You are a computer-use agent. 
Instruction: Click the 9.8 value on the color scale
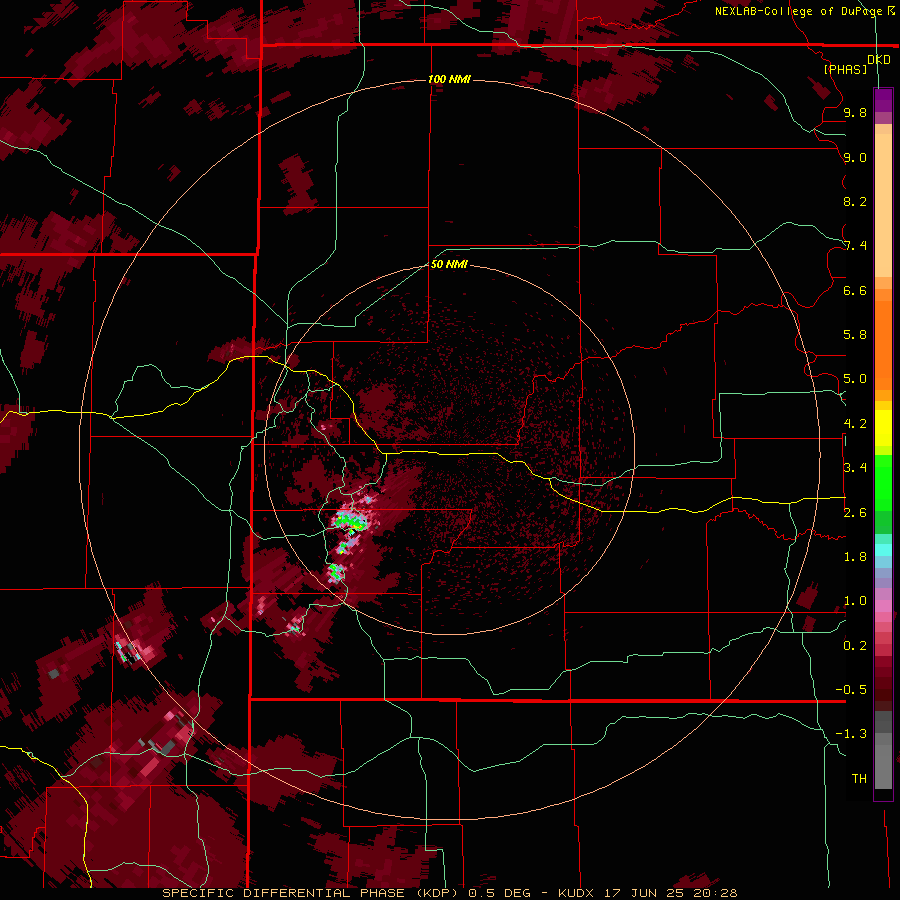click(855, 112)
